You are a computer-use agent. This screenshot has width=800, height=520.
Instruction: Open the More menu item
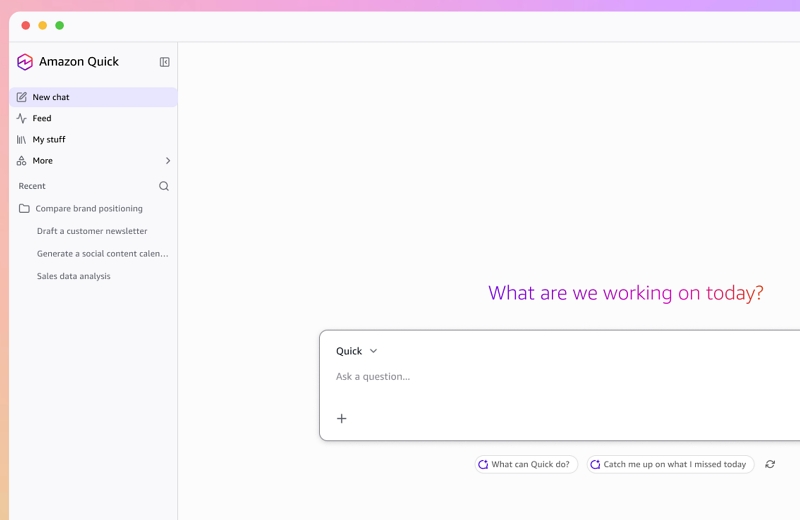[93, 161]
